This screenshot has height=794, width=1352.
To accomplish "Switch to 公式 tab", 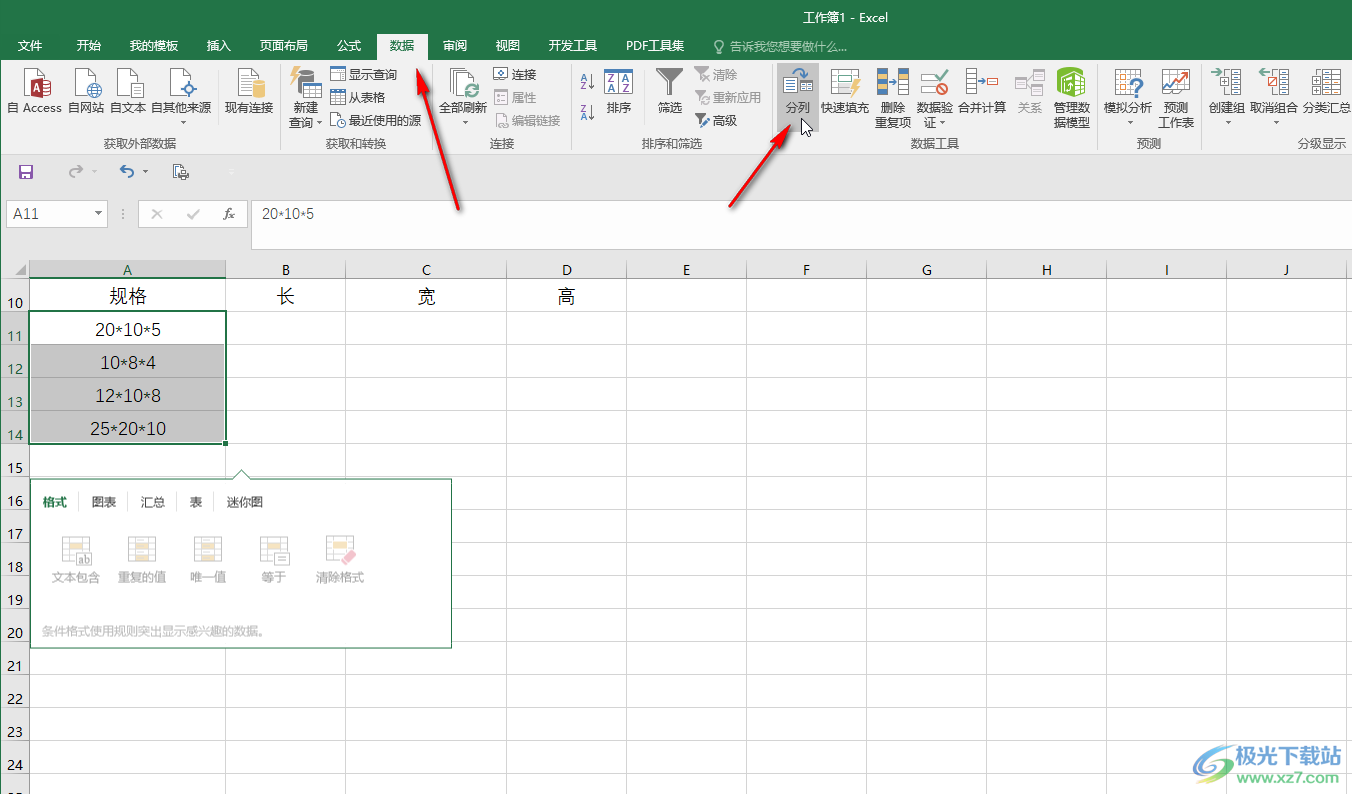I will coord(349,46).
